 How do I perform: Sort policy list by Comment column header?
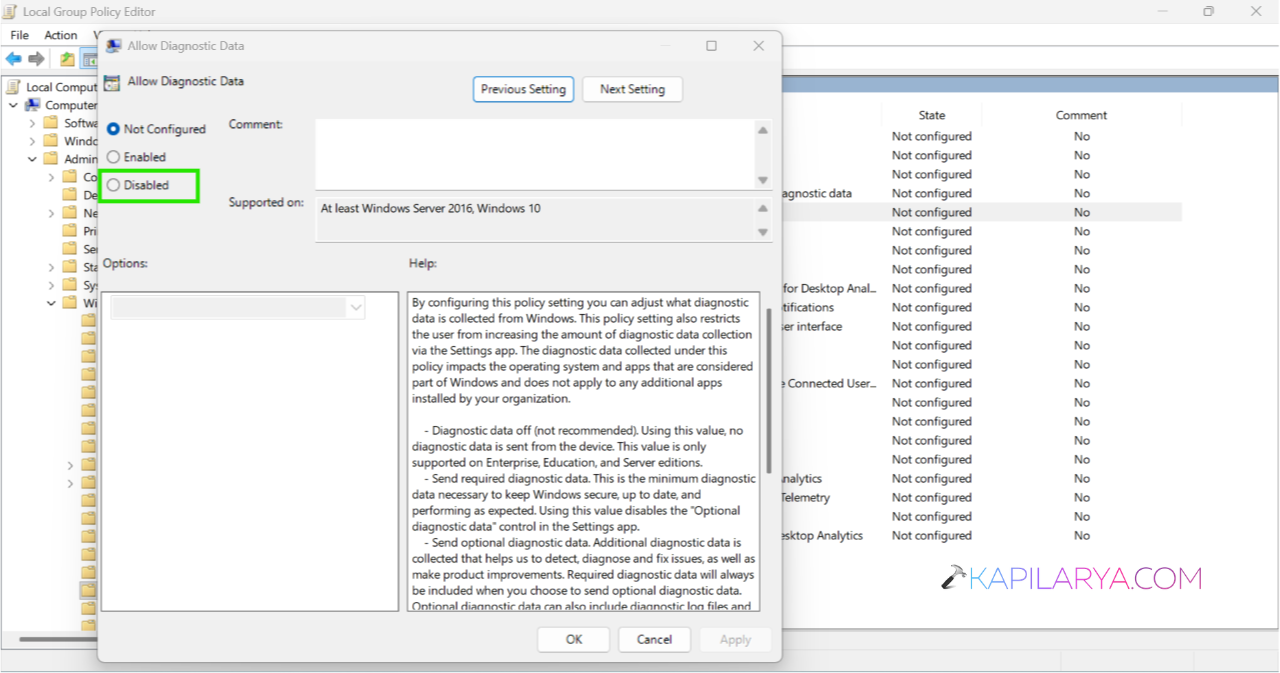coord(1081,115)
